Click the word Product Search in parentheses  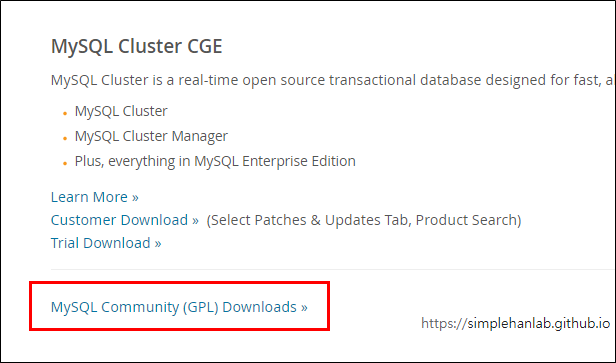coord(468,220)
